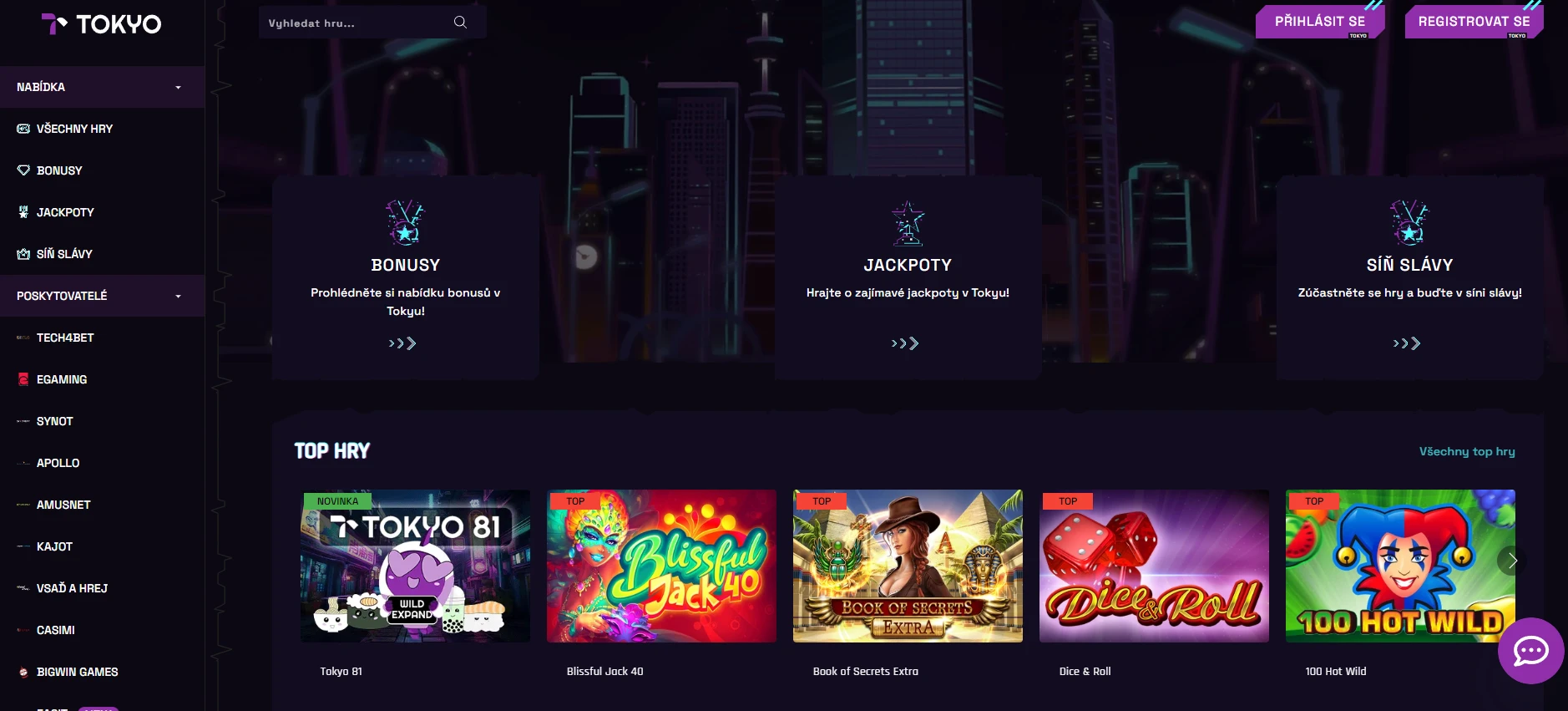Click the Registrovat se button
This screenshot has height=711, width=1568.
1474,22
